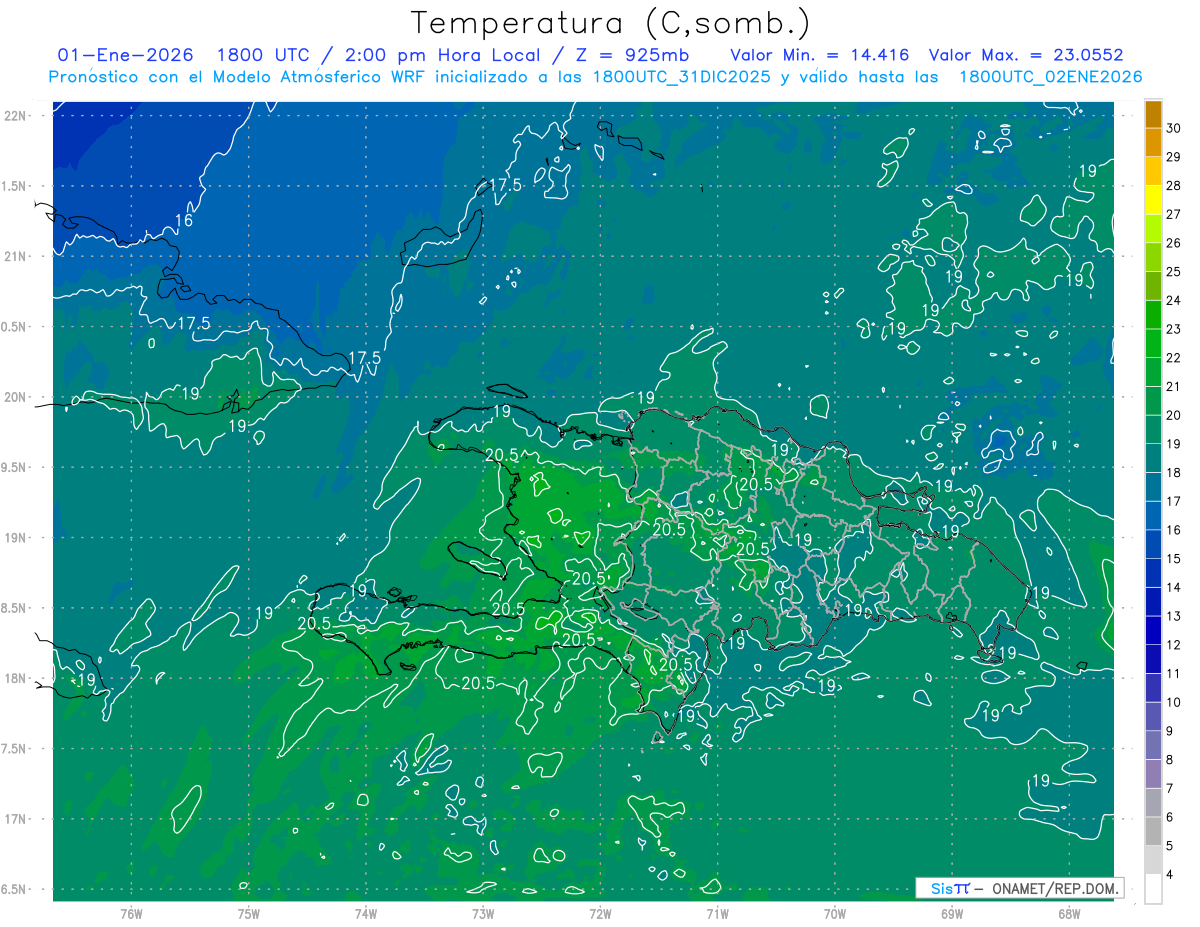Viewport: 1200px width, 927px height.
Task: Click the gray legend swatch between 5 and 6
Action: [x=1153, y=831]
